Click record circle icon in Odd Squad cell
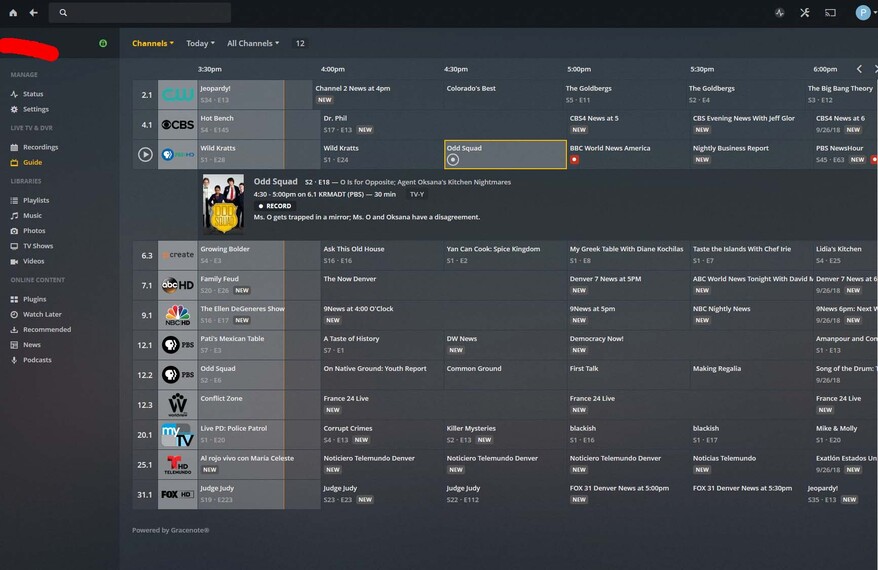Image resolution: width=878 pixels, height=570 pixels. [x=453, y=160]
